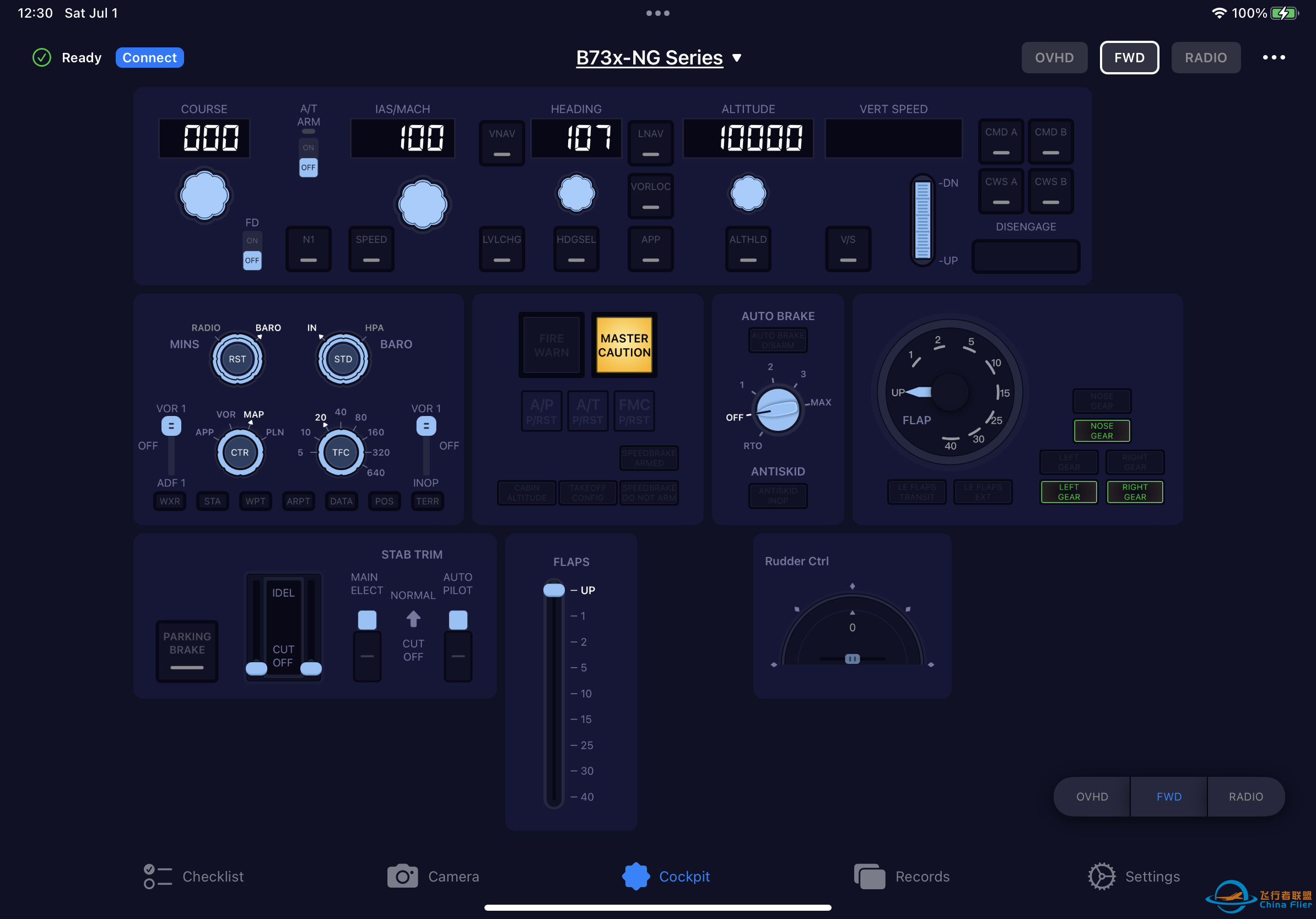Toggle the right VOR 1 / INOP switch
1316x919 pixels.
(x=426, y=445)
